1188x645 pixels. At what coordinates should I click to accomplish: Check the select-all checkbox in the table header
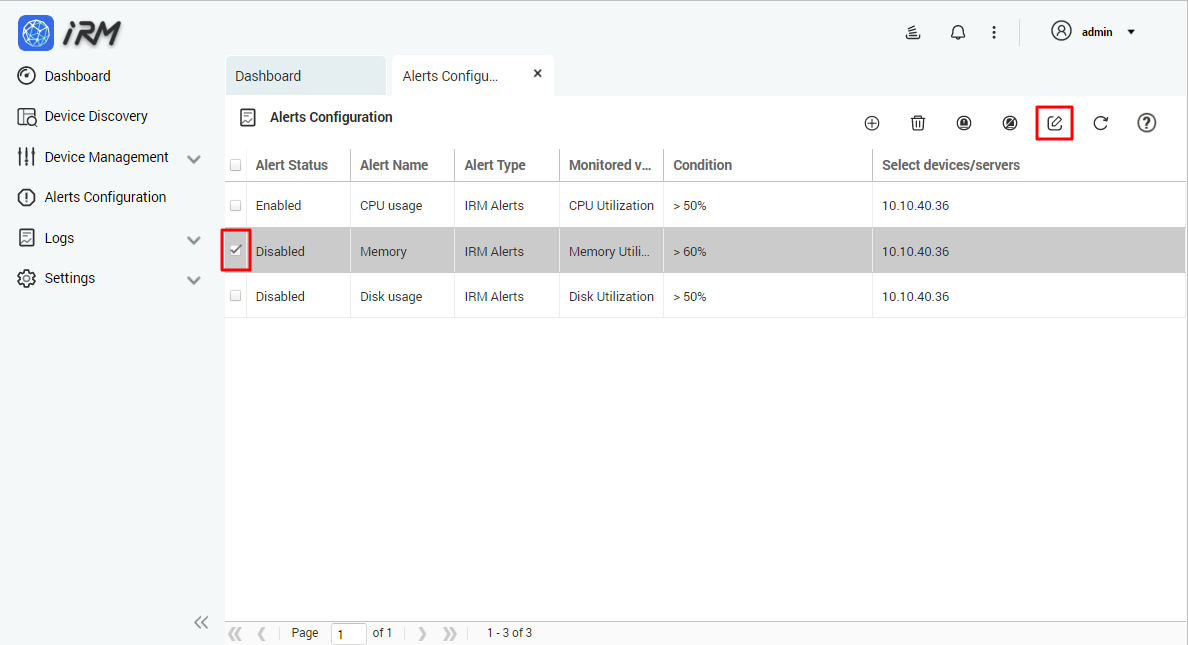235,164
